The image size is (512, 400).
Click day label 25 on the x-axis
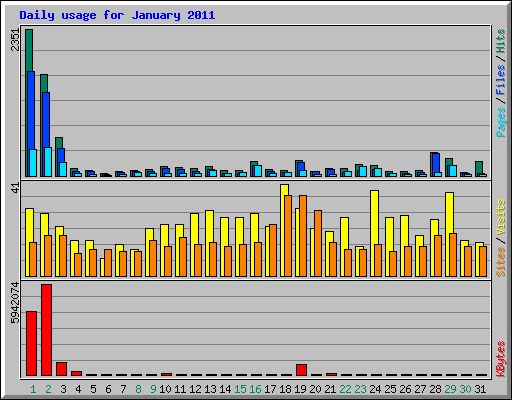(x=390, y=389)
